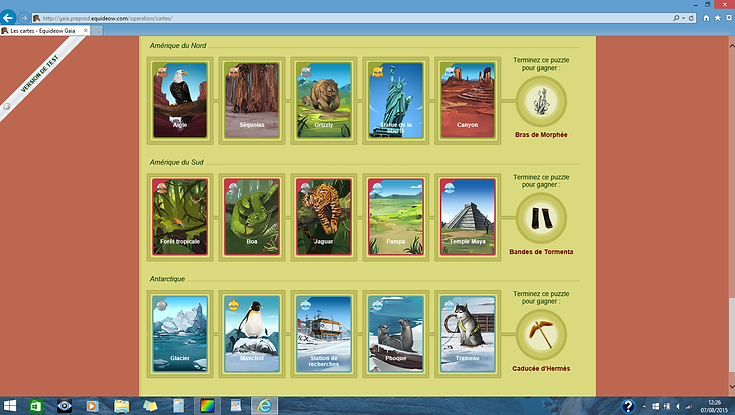Click the Bandes de Tormenta reward icon
The width and height of the screenshot is (735, 415).
(x=541, y=218)
